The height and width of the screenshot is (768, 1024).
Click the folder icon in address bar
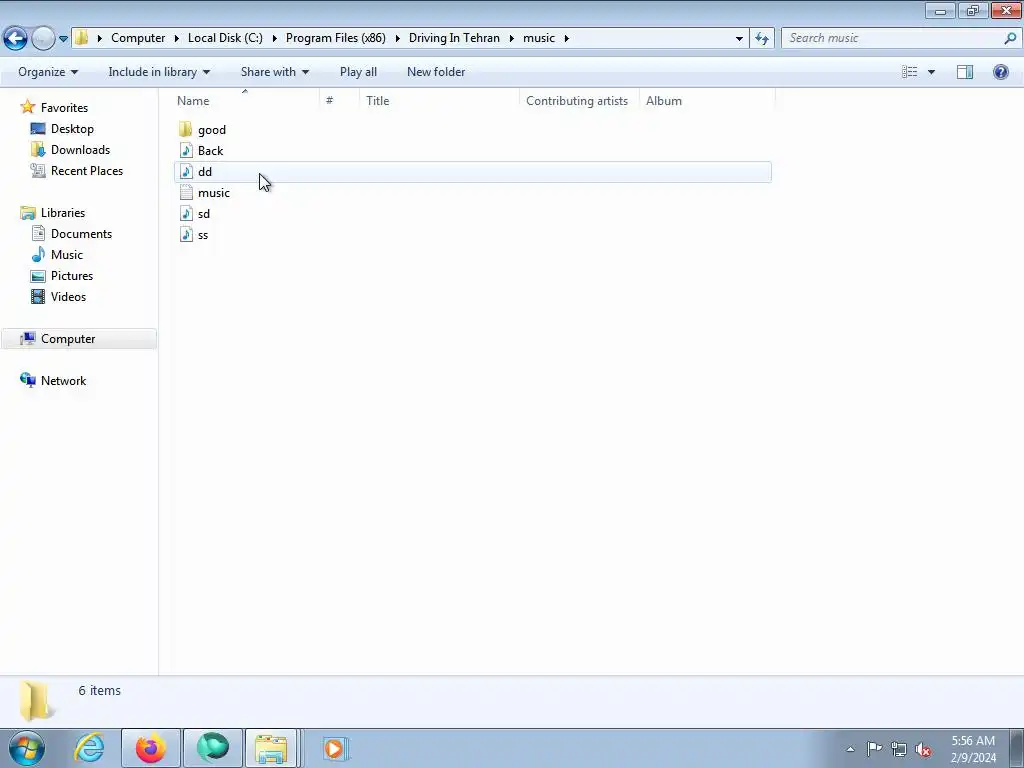click(x=81, y=38)
